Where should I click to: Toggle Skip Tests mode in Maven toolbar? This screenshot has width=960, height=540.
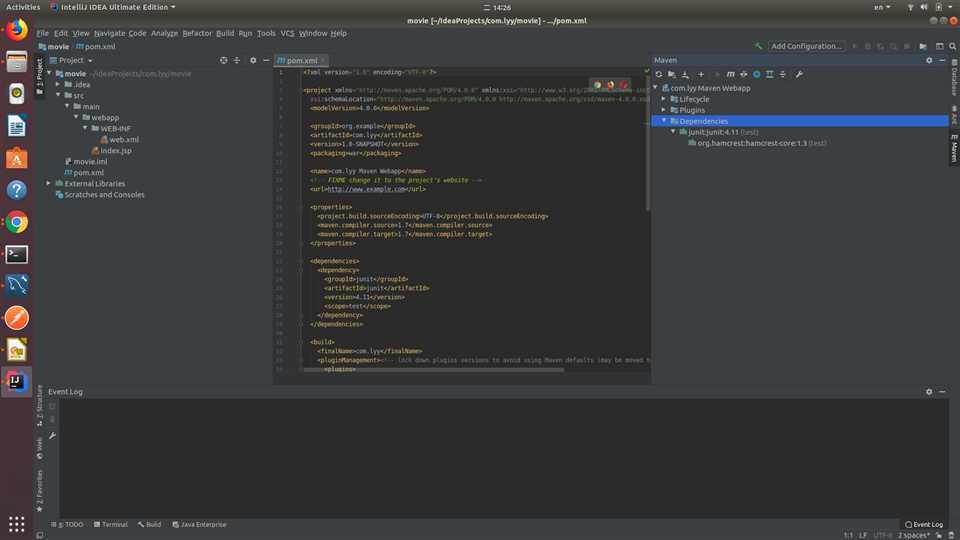pos(757,74)
